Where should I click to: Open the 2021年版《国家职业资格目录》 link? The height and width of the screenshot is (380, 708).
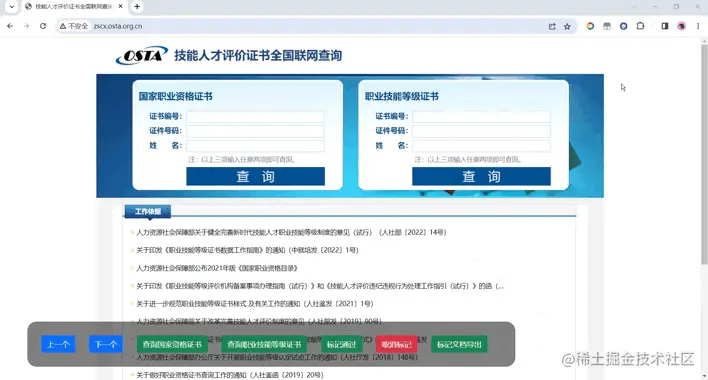coord(217,268)
